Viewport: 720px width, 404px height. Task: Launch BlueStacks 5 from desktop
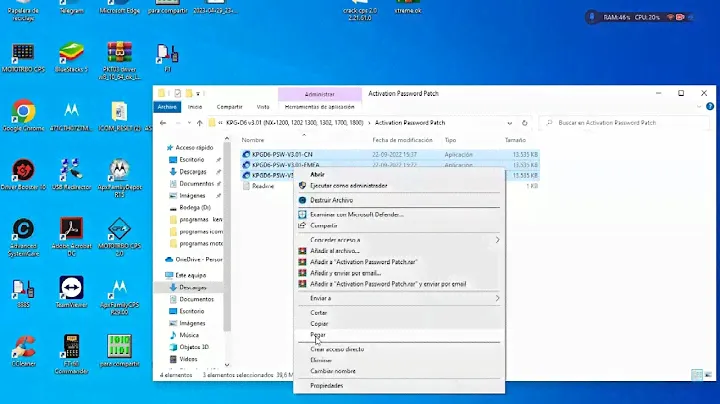coord(70,54)
